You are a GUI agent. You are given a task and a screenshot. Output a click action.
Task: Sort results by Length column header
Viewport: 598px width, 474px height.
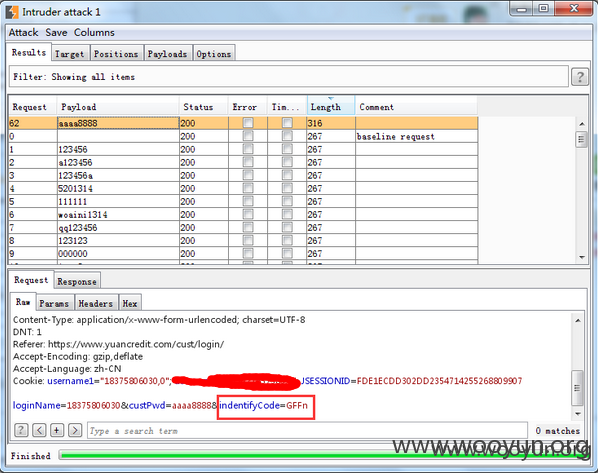click(331, 106)
